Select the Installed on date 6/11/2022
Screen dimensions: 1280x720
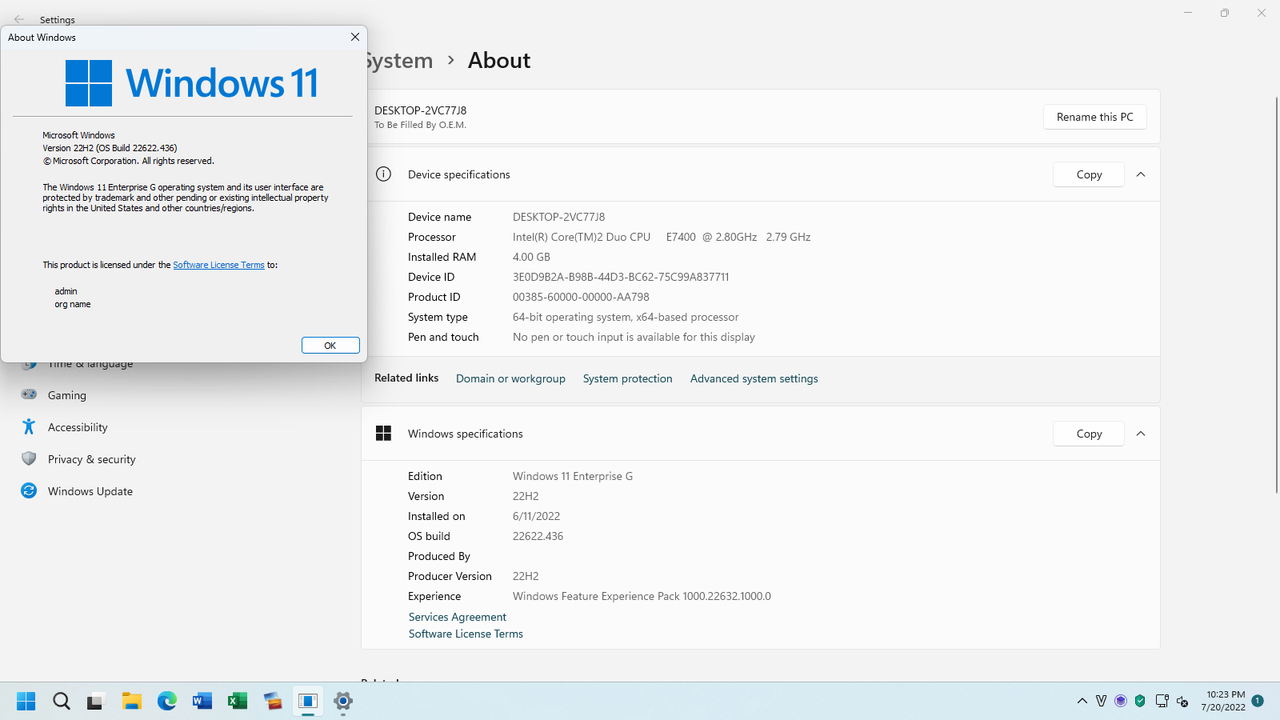[x=537, y=516]
